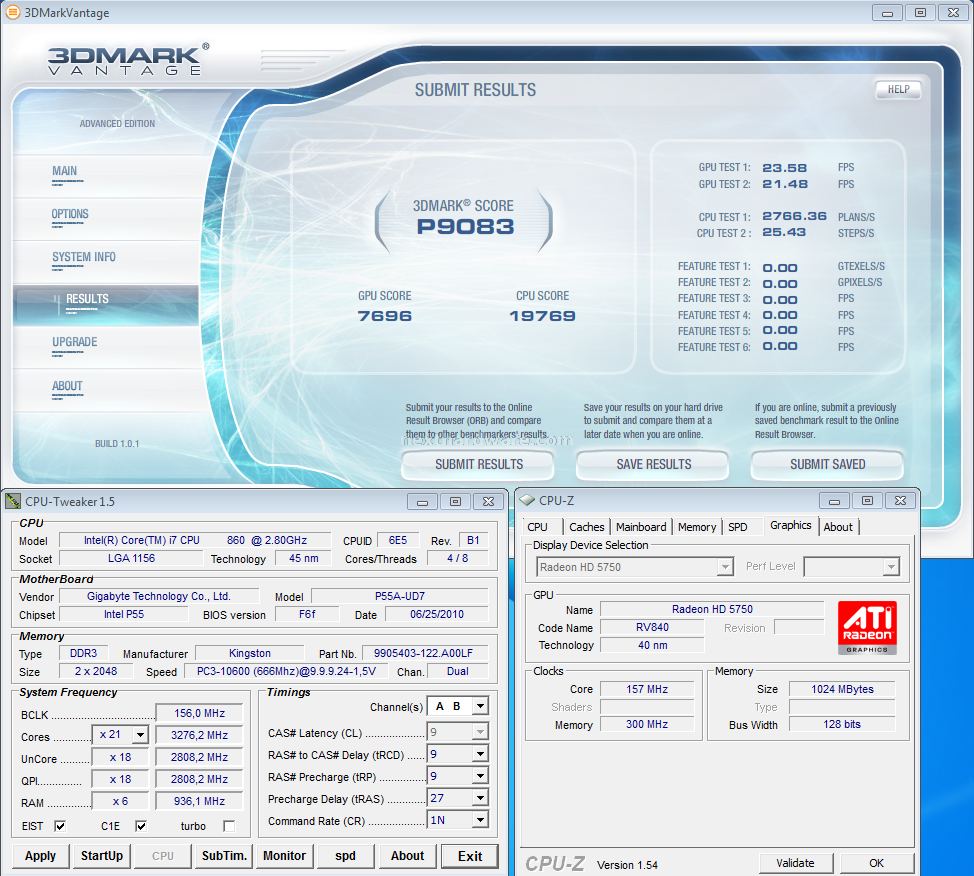The image size is (974, 876).
Task: Click Exit in CPU-Tweaker
Action: click(470, 856)
